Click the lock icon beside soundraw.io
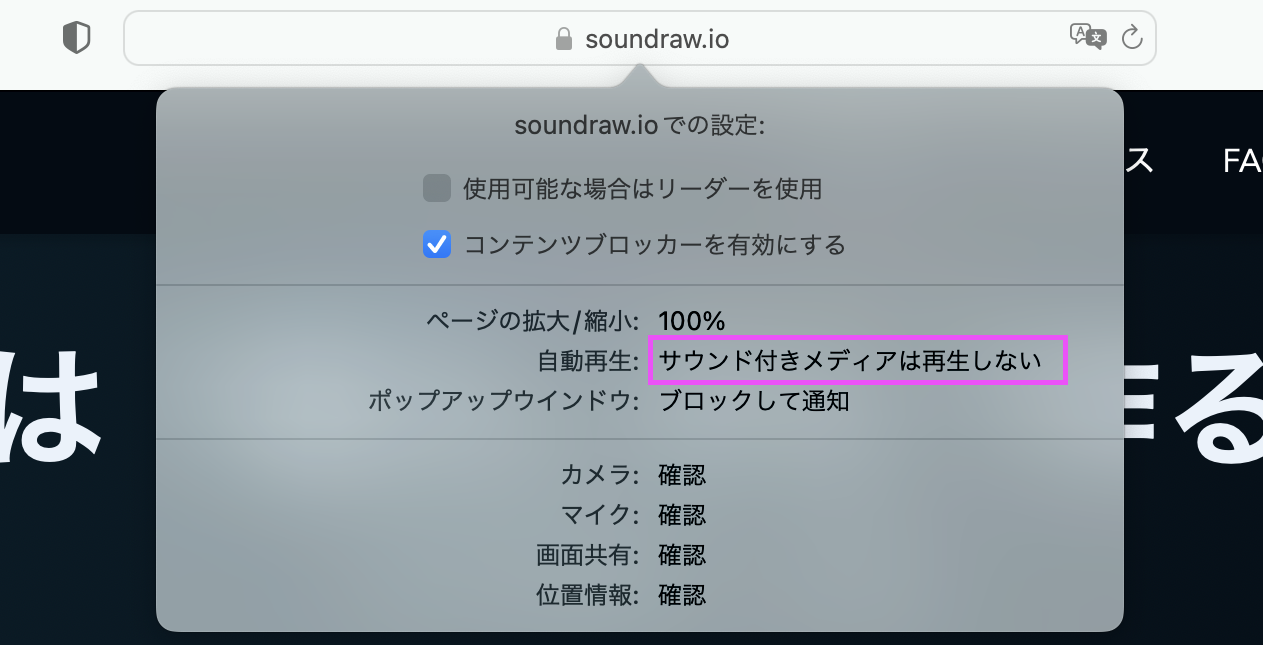1263x645 pixels. pos(564,39)
